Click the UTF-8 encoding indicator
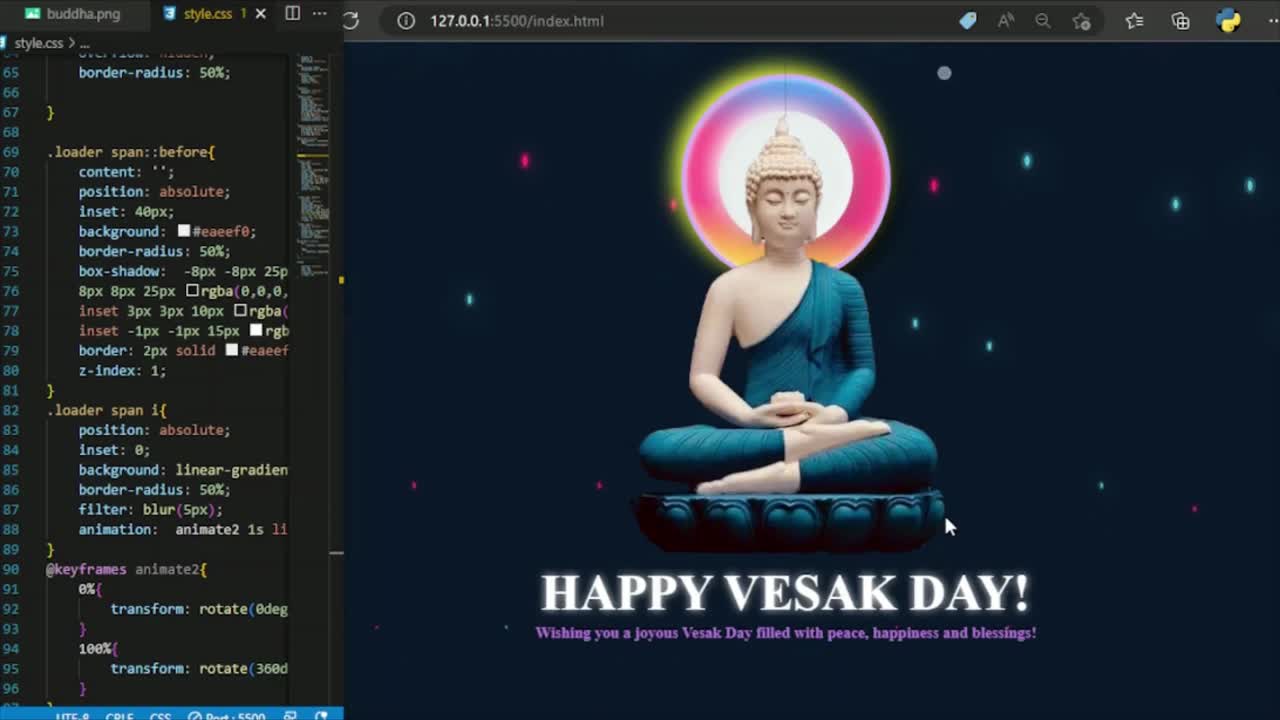Viewport: 1280px width, 720px height. tap(73, 716)
